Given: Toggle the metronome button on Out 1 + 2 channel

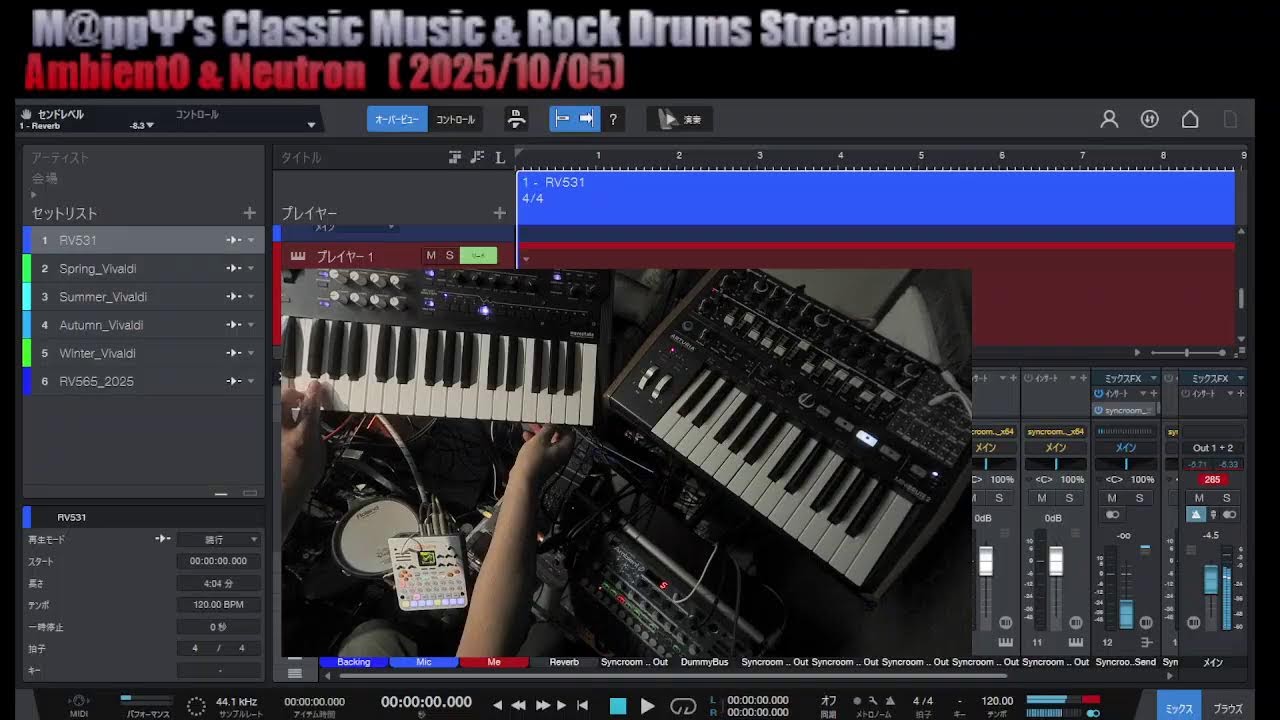Looking at the screenshot, I should pyautogui.click(x=1197, y=514).
